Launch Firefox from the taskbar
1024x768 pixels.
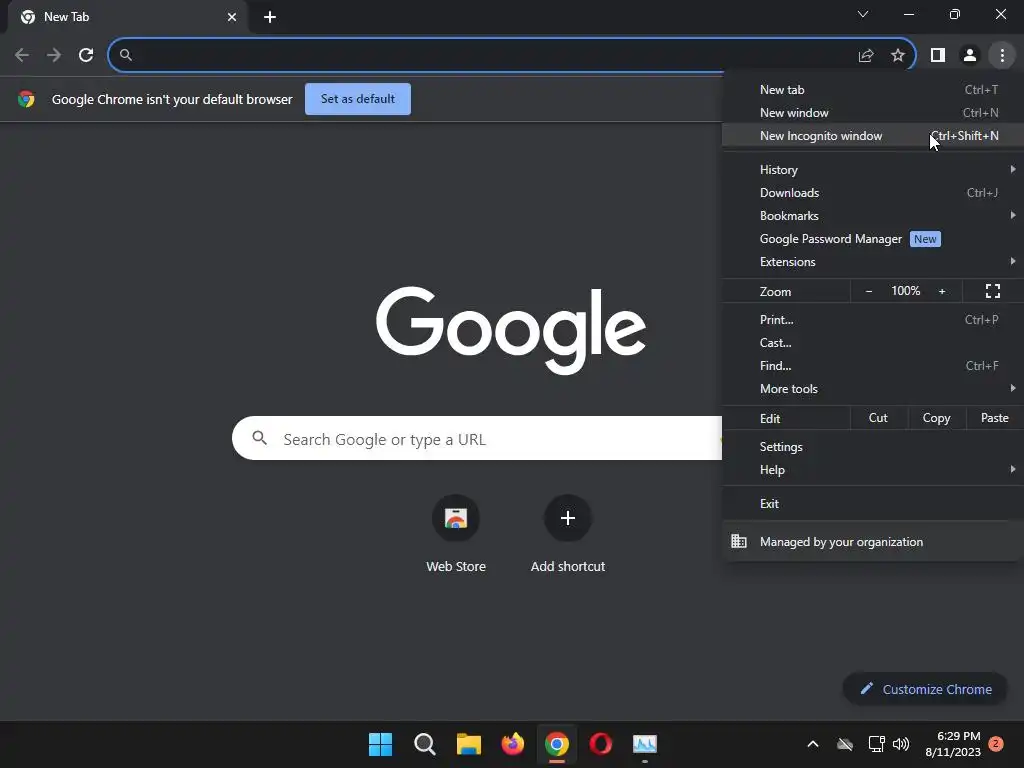(513, 744)
